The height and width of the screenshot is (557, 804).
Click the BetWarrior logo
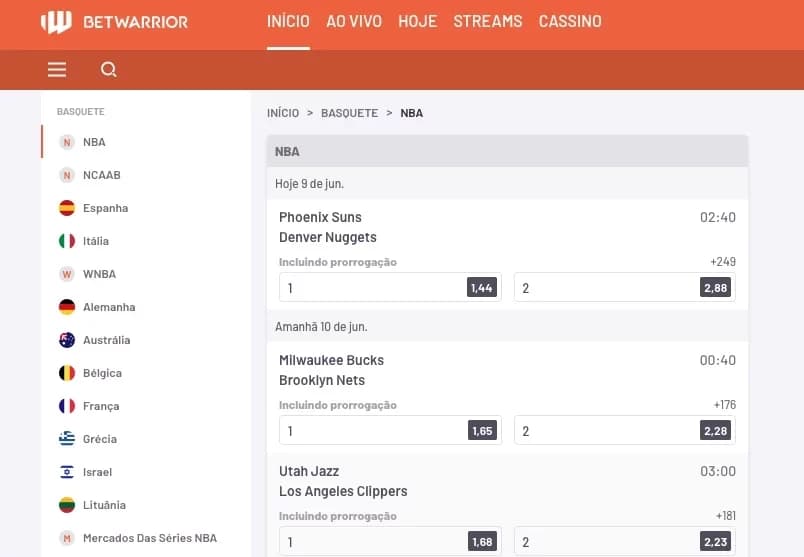pos(114,22)
